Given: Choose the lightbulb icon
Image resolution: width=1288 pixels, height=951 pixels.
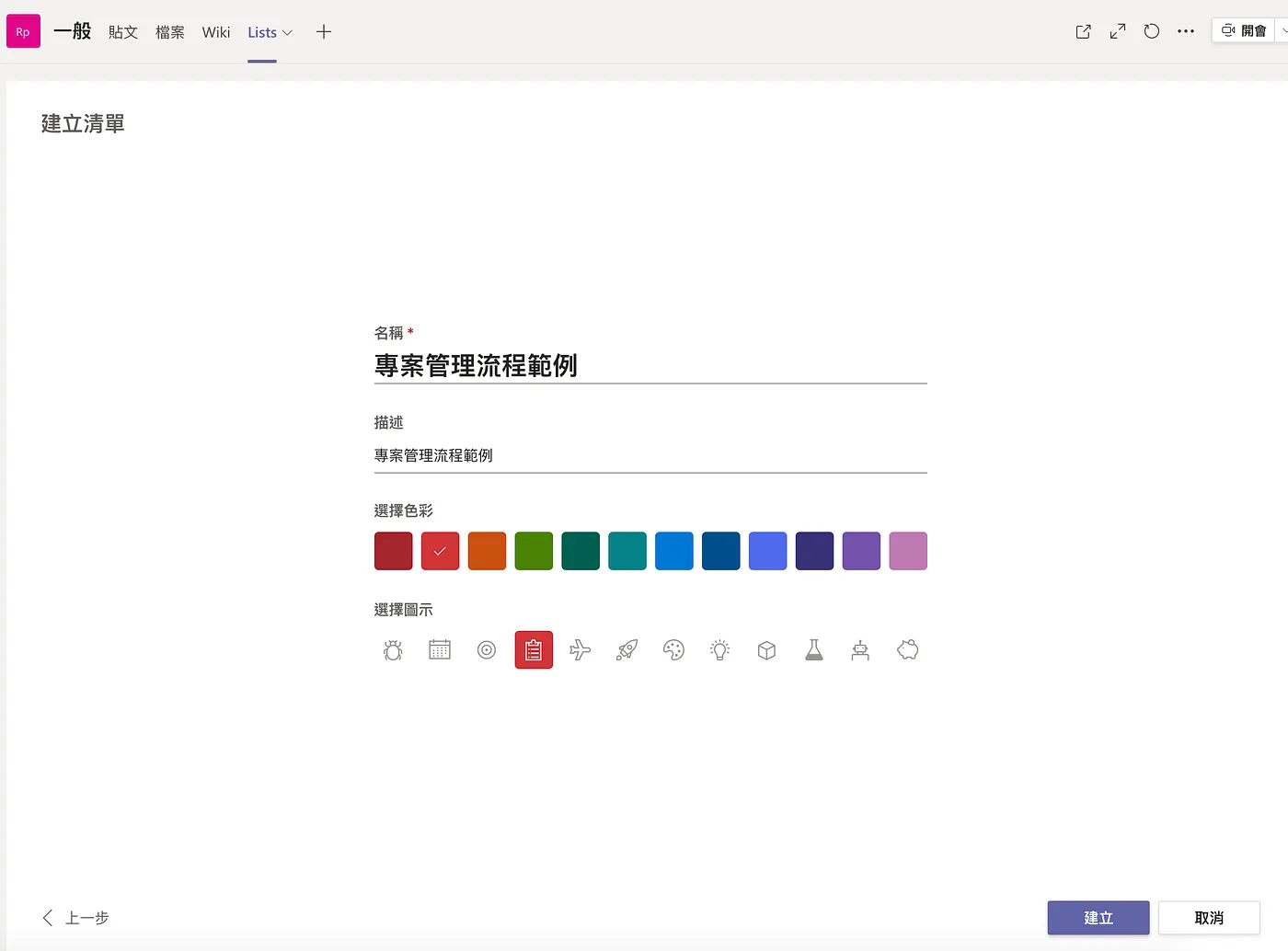Looking at the screenshot, I should click(720, 650).
